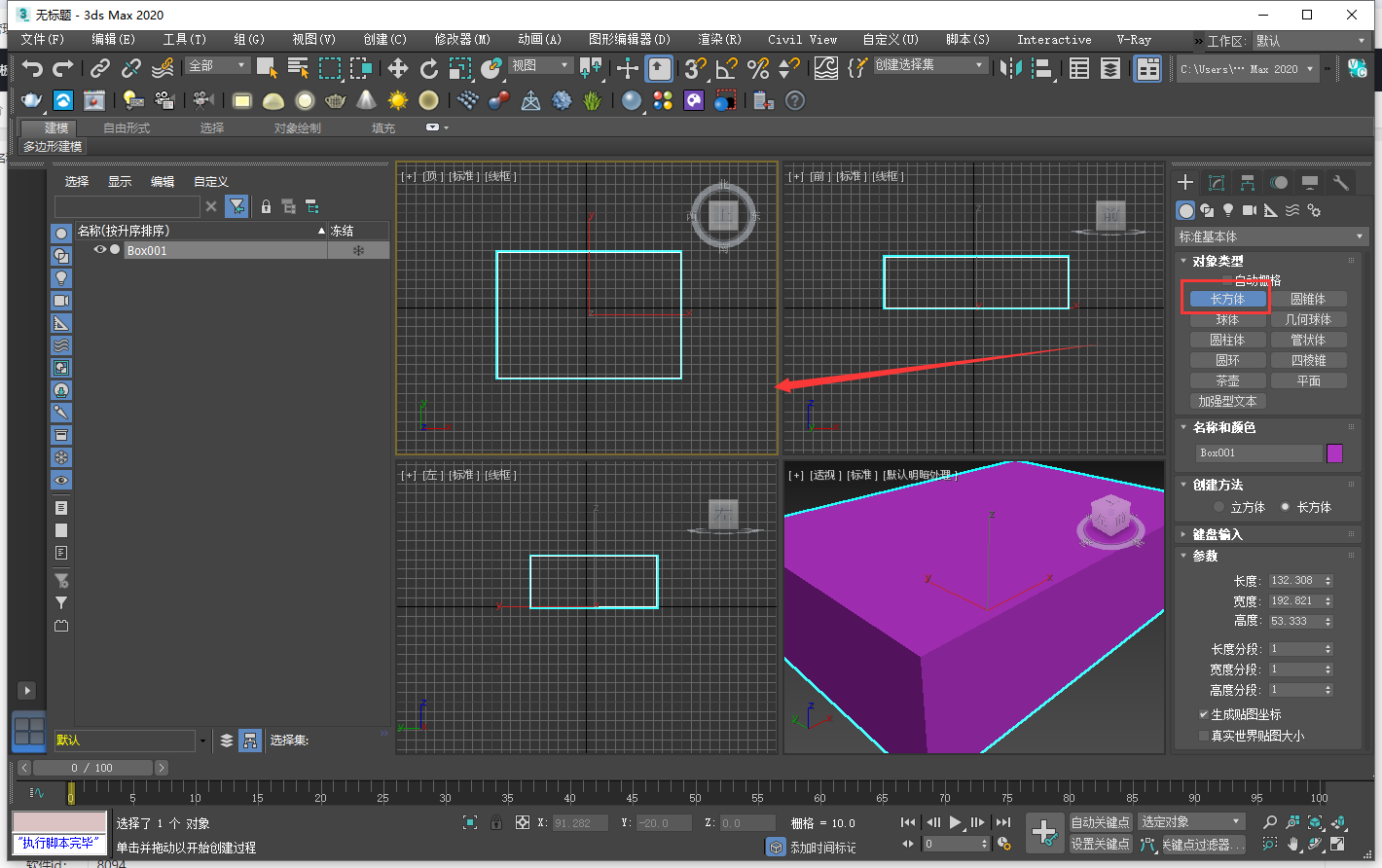Toggle the 自动栅格 checkbox
The width and height of the screenshot is (1382, 868).
pos(1226,280)
